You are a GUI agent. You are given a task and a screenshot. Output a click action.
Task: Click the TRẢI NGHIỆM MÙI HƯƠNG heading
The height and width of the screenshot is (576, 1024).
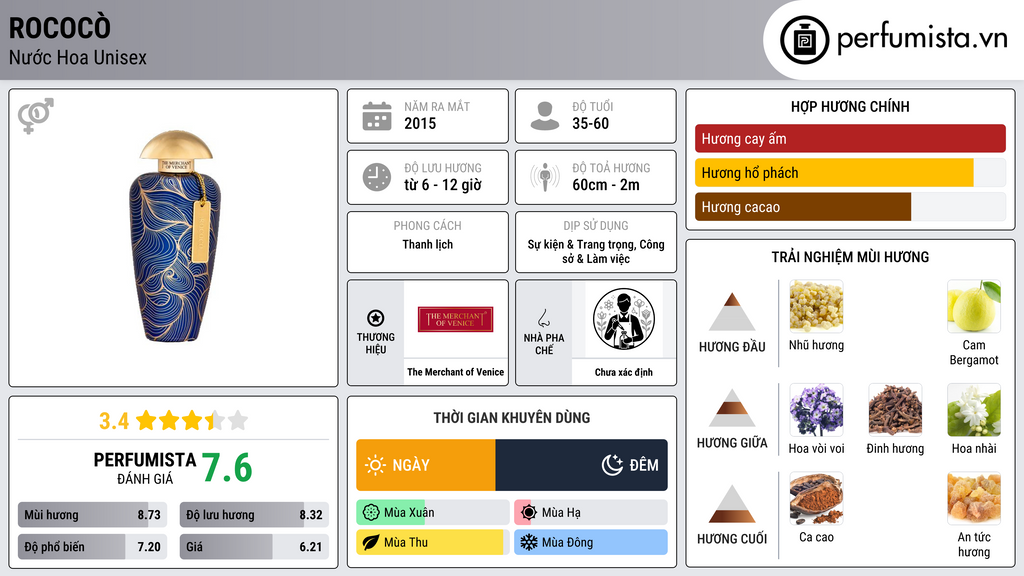850,257
